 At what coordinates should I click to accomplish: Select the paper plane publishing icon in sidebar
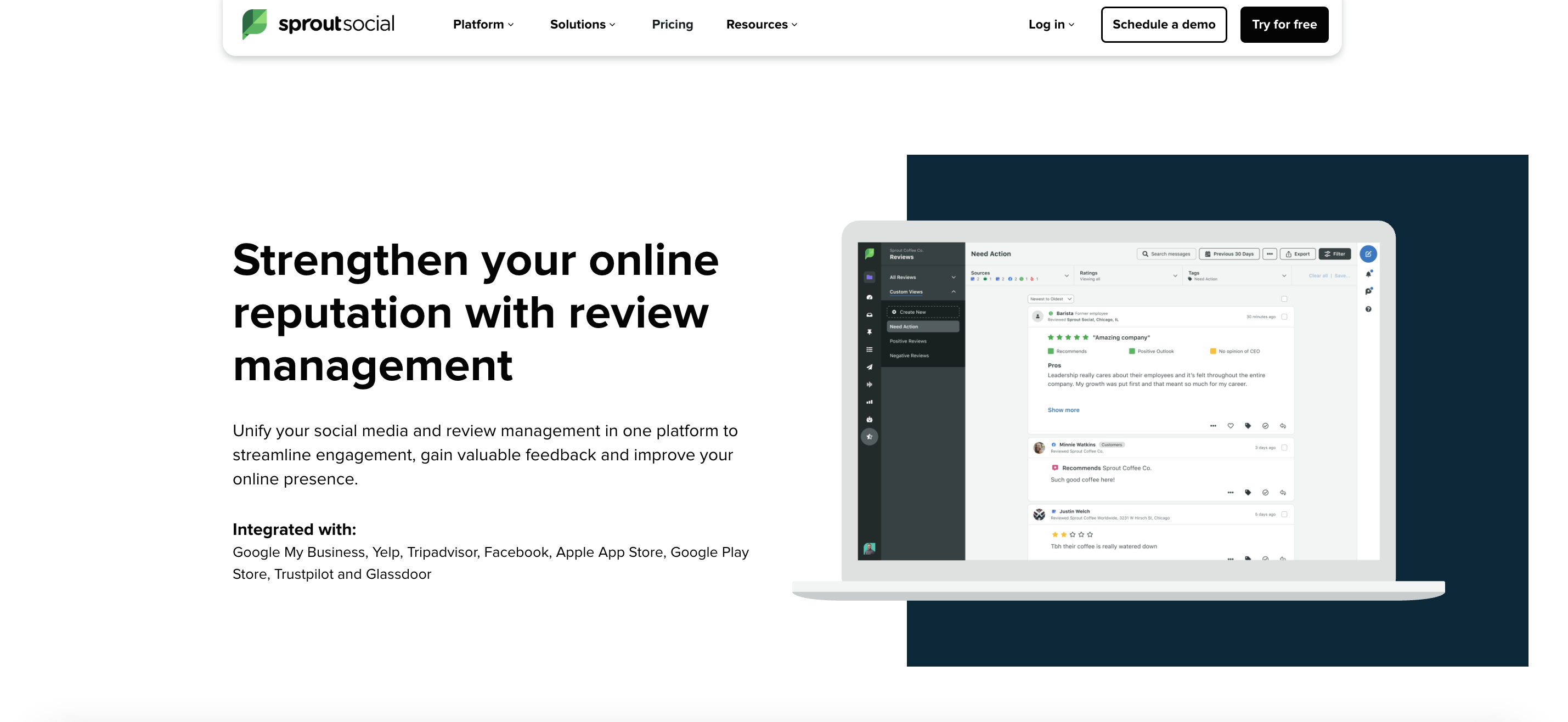869,367
